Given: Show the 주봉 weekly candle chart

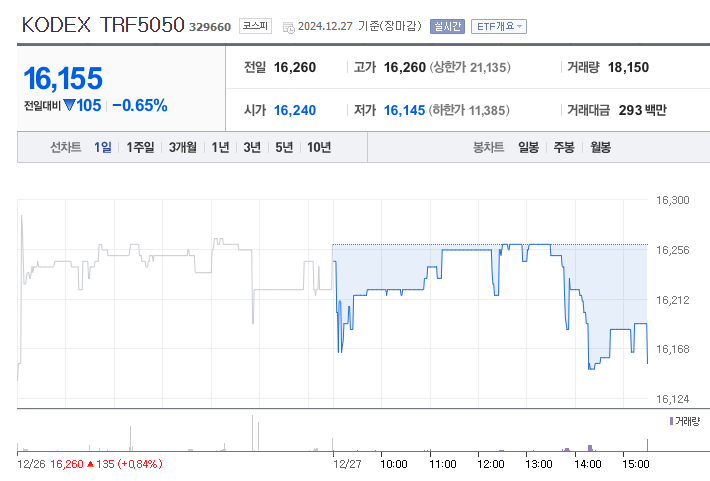Looking at the screenshot, I should (564, 147).
